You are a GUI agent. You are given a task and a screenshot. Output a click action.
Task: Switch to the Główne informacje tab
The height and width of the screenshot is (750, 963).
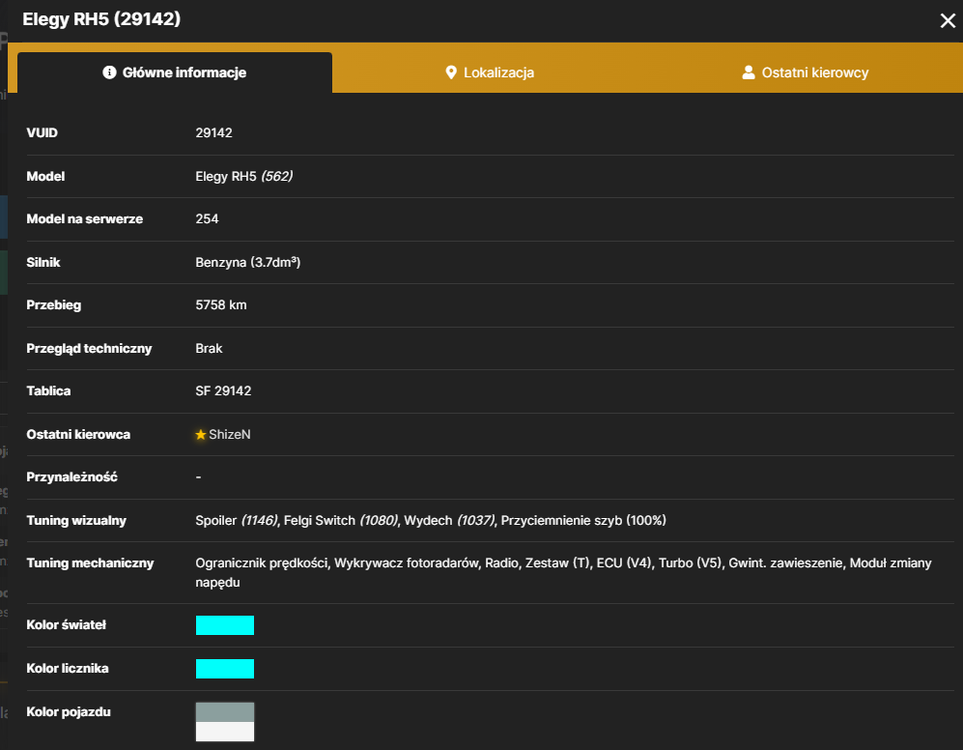pyautogui.click(x=174, y=72)
